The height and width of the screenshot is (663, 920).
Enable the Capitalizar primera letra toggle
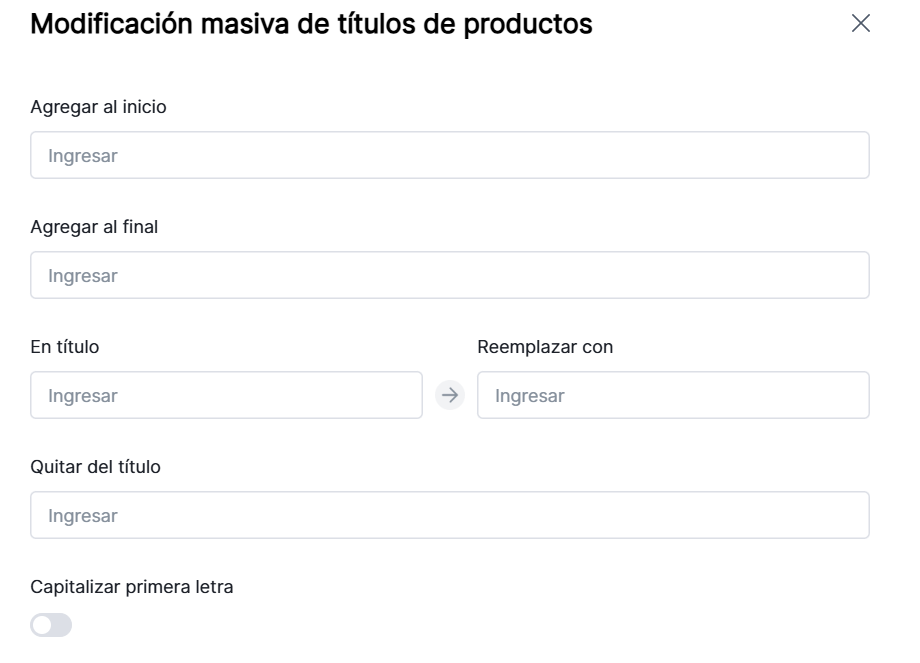(x=51, y=626)
